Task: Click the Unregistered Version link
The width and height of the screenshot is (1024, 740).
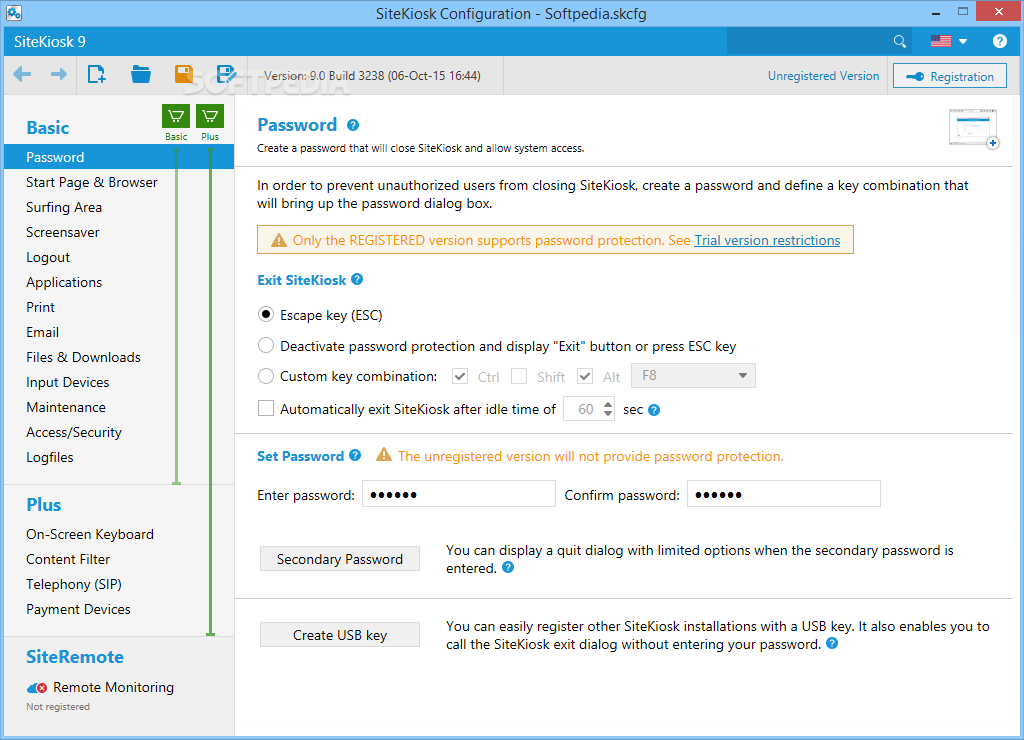Action: 823,76
